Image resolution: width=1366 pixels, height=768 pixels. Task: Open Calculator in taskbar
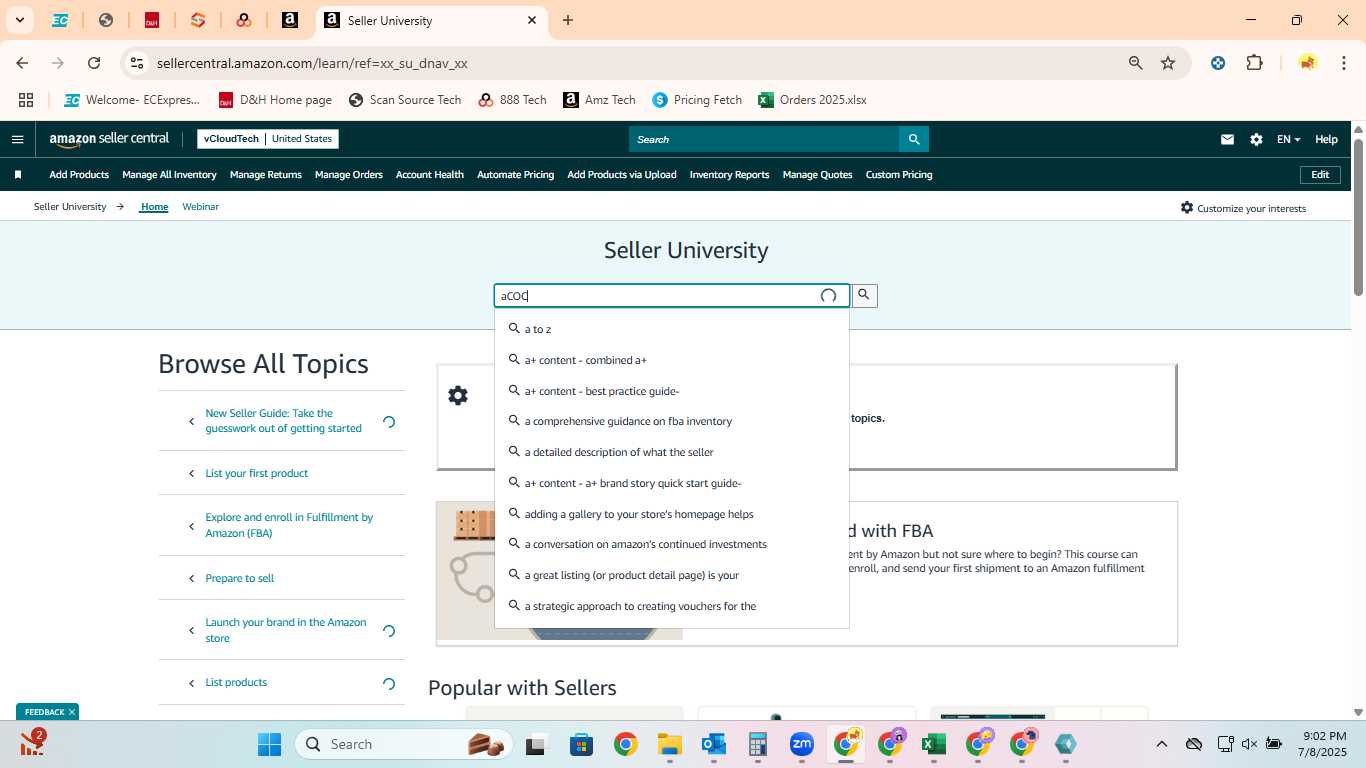tap(758, 744)
